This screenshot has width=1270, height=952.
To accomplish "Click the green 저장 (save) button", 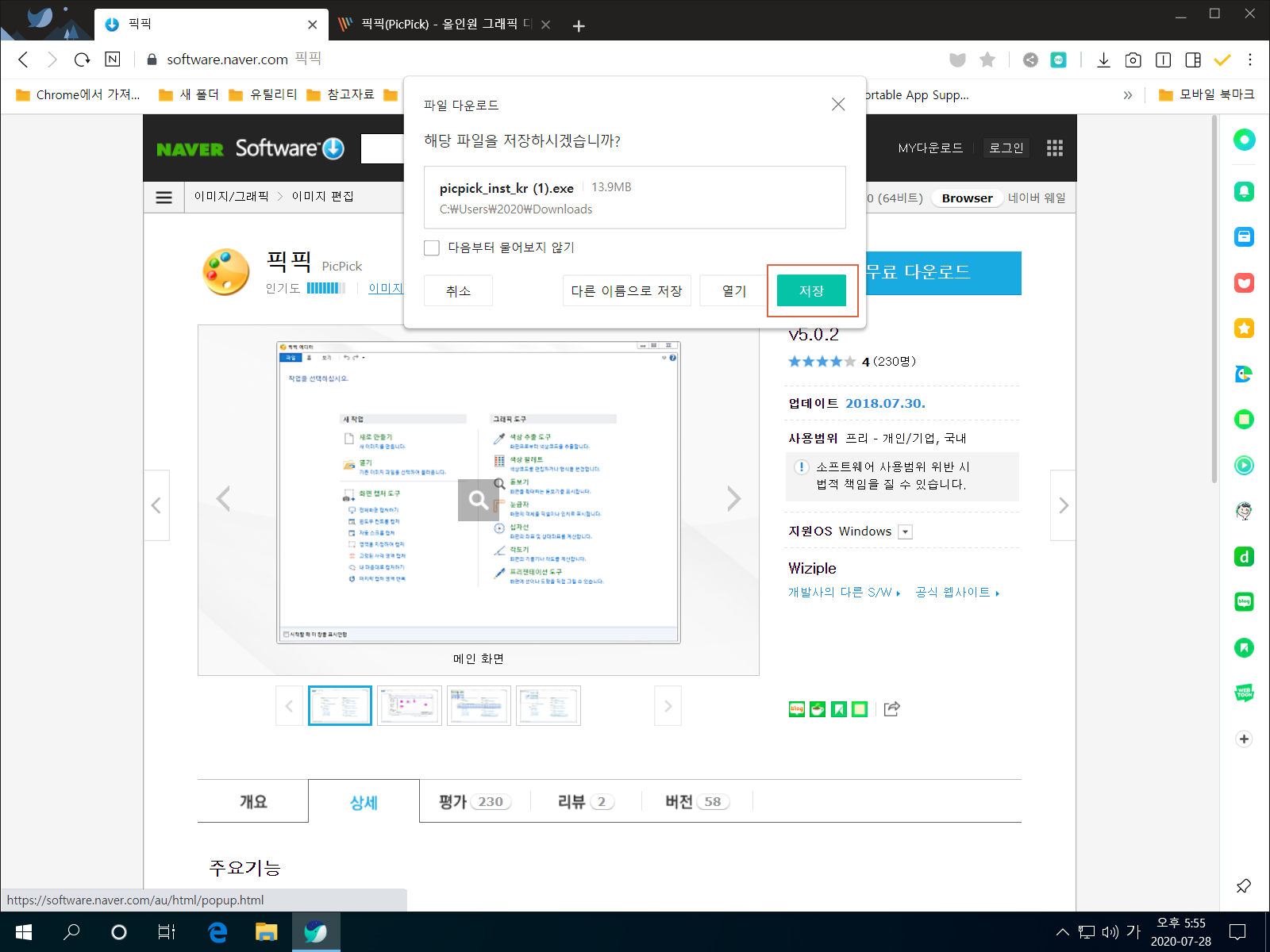I will [x=811, y=290].
